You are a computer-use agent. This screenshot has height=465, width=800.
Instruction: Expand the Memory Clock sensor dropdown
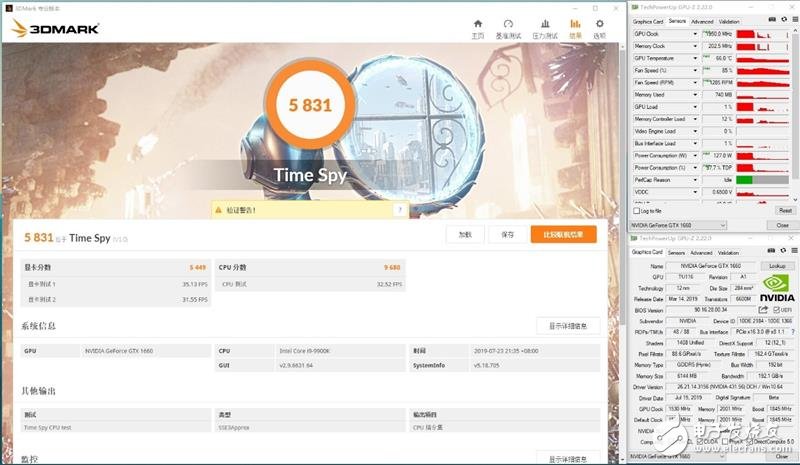[x=694, y=46]
